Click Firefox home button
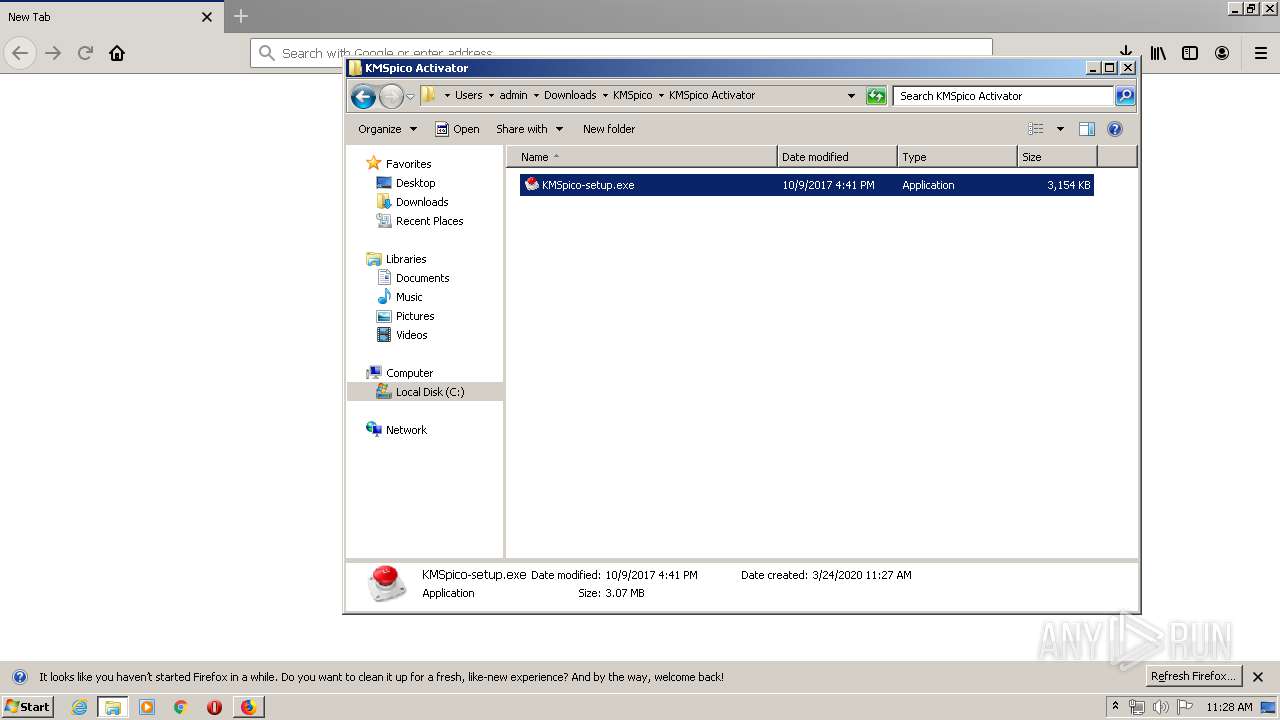1280x720 pixels. click(117, 53)
